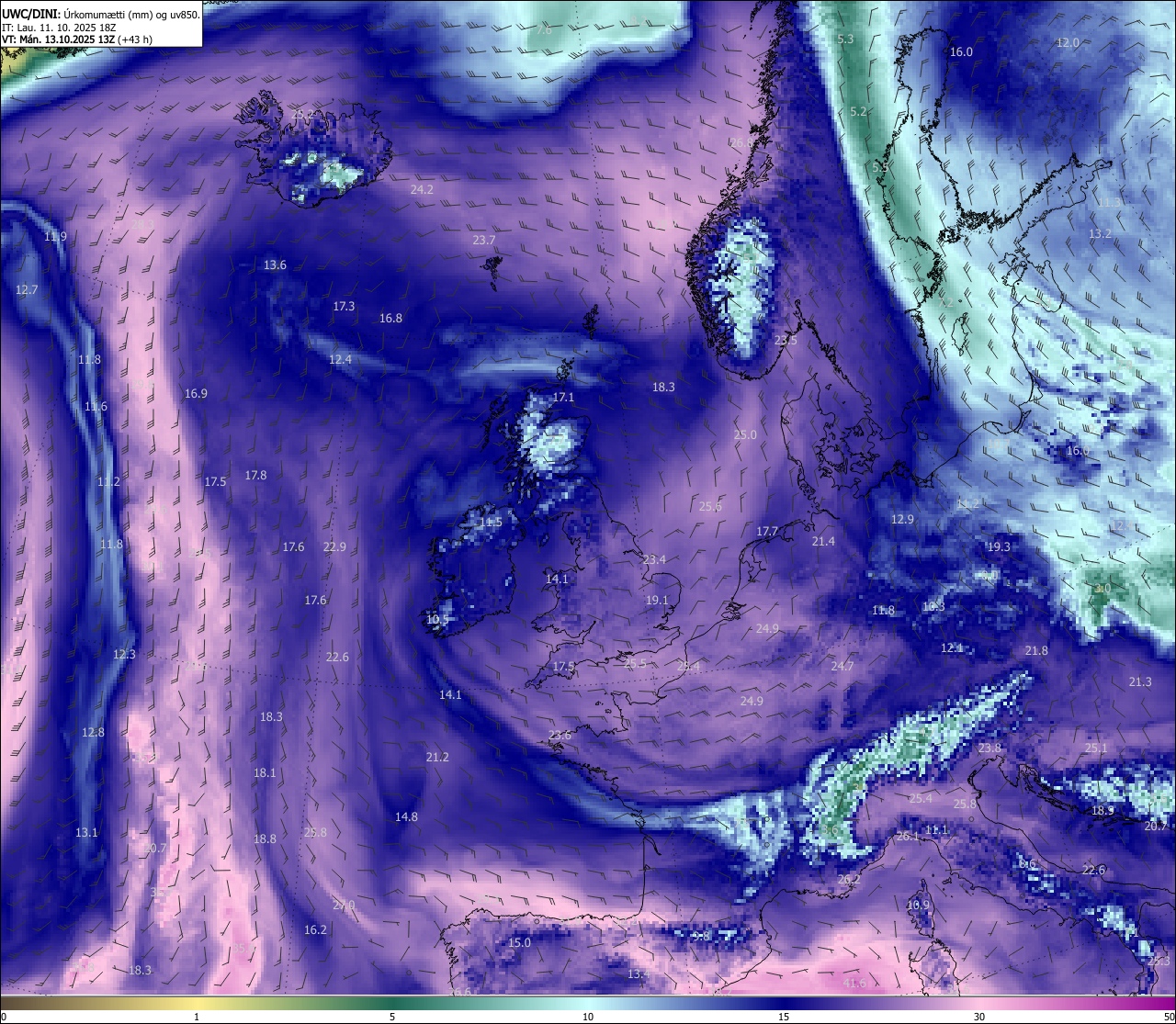Screen dimensions: 1176x1024
Task: Click the map value 22.9
Action: point(334,546)
